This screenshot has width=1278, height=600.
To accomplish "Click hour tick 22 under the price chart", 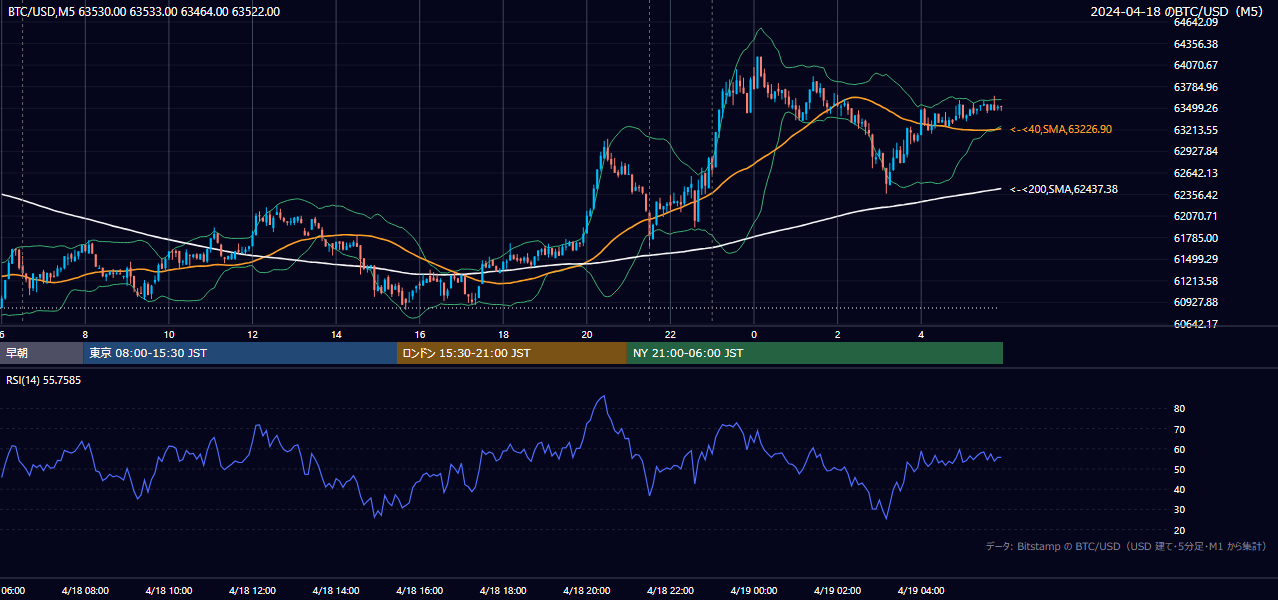I will point(670,335).
